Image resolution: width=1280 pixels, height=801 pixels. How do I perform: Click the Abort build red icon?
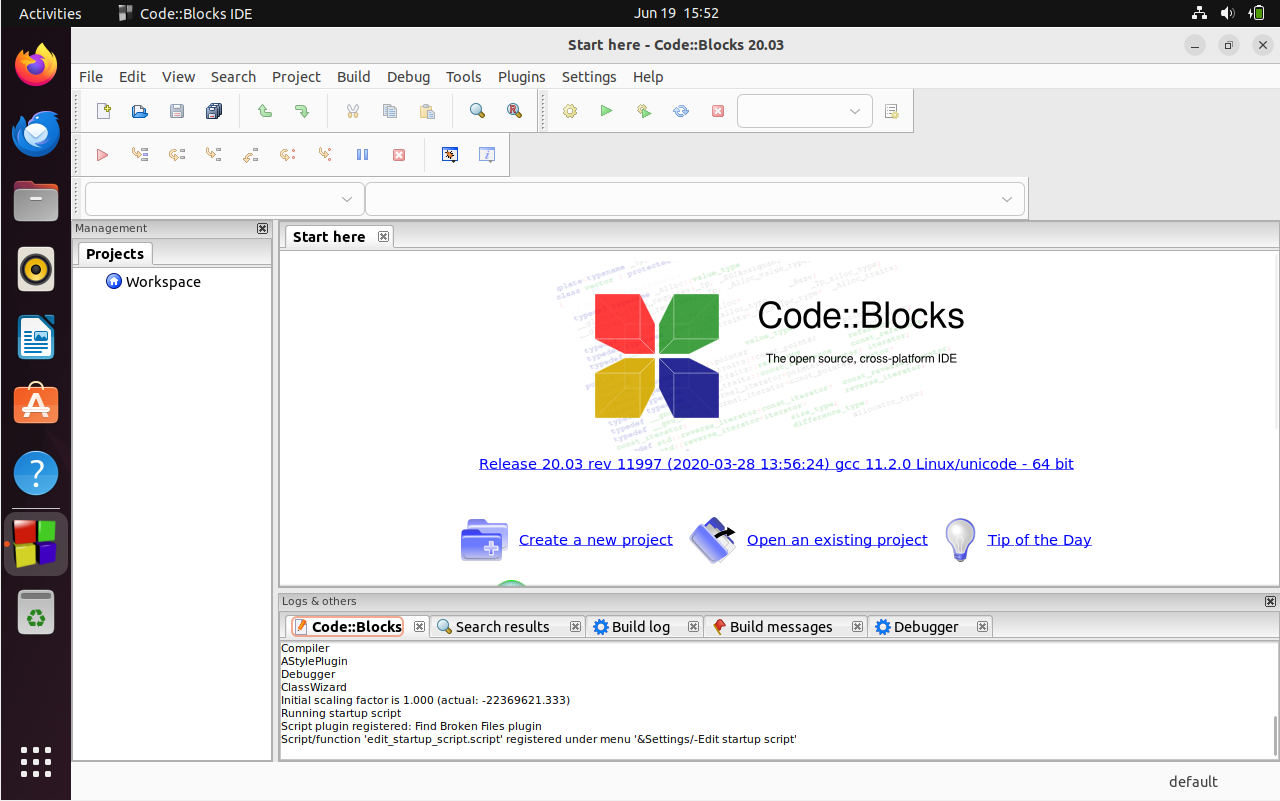[x=718, y=111]
